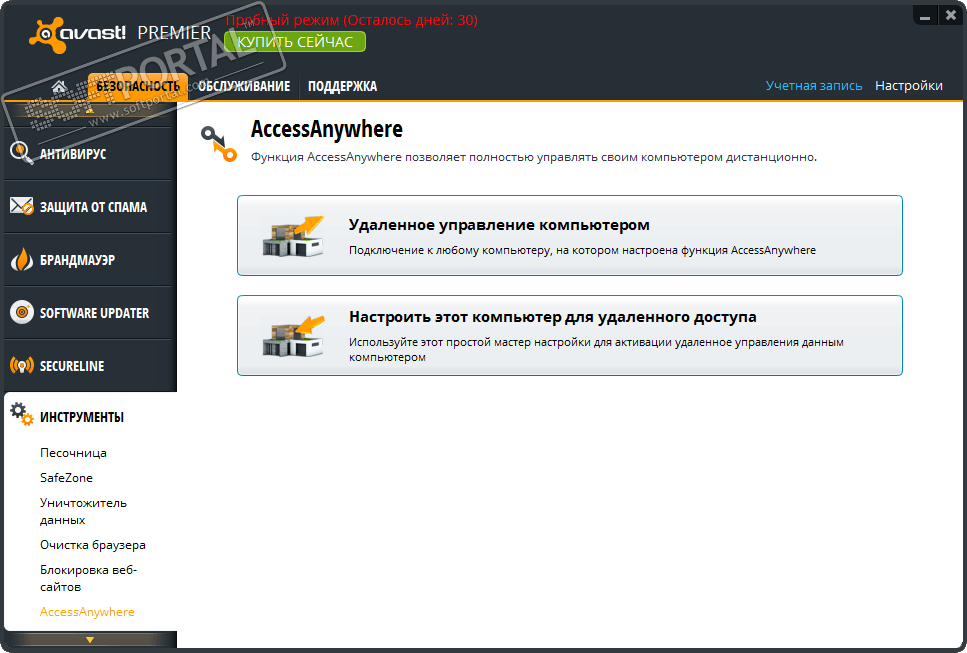Click the setup incoming-arrow house icon
967x653 pixels.
(293, 336)
